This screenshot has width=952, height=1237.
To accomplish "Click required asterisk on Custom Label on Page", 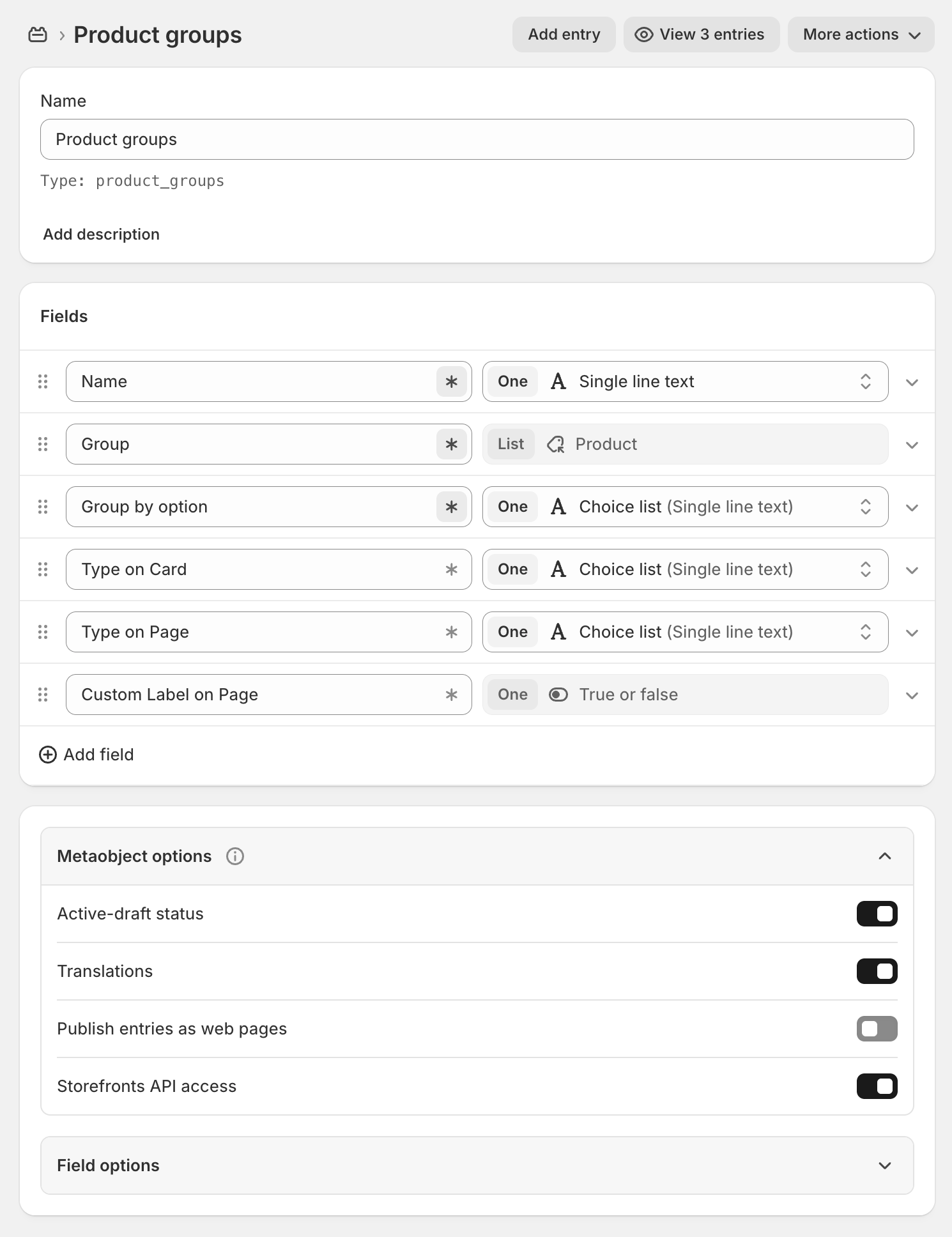I will pos(451,695).
